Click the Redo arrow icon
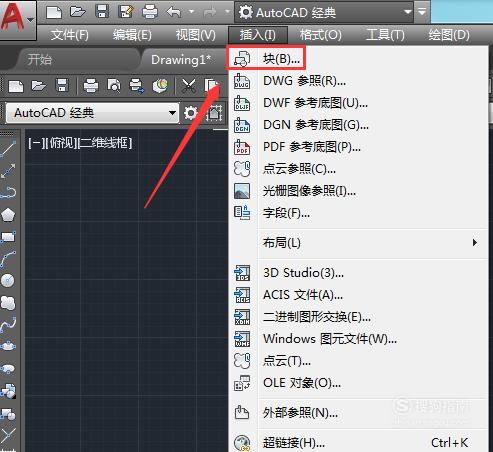493x452 pixels. point(210,12)
